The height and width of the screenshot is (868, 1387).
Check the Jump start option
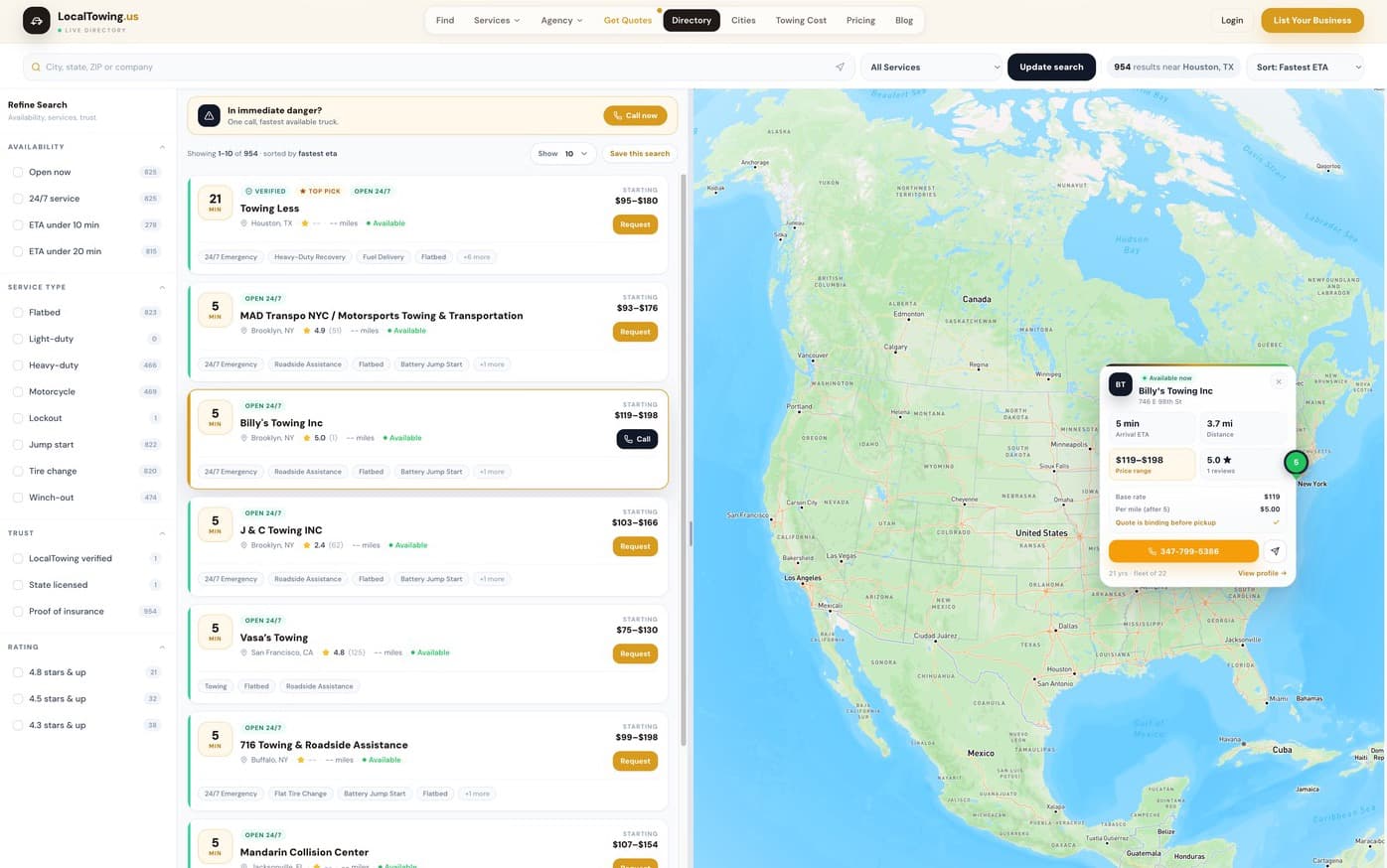click(x=18, y=445)
